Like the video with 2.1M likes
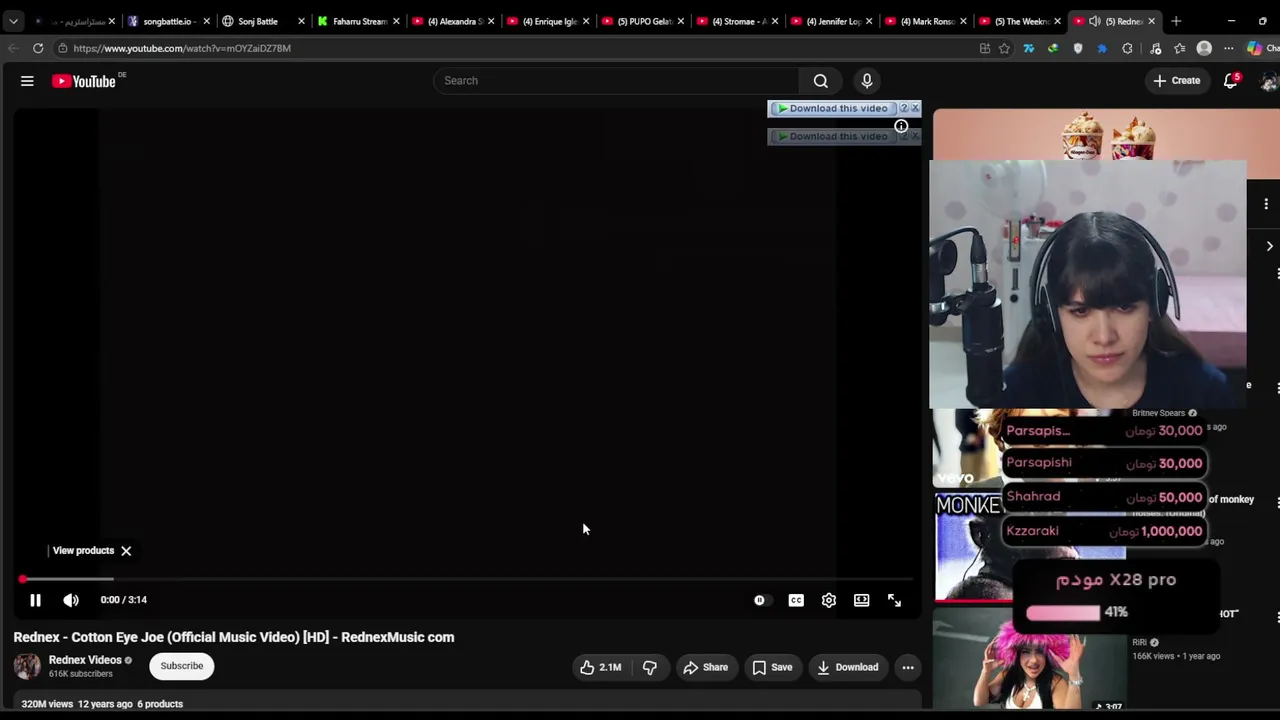 pyautogui.click(x=600, y=667)
